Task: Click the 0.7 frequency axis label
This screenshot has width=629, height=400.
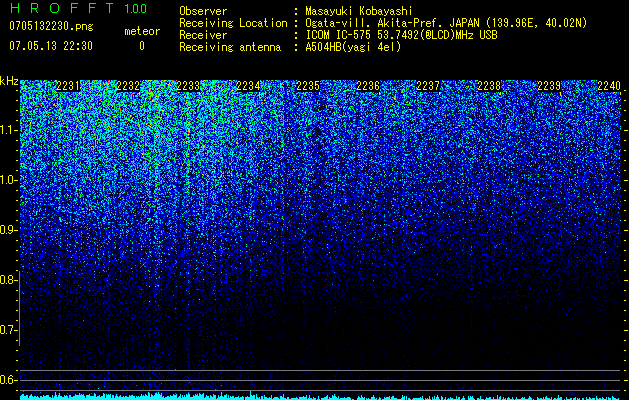Action: (x=8, y=330)
